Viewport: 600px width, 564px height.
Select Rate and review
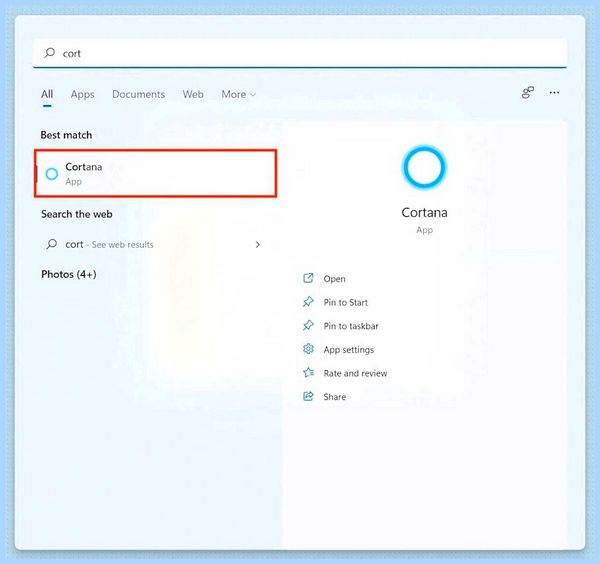coord(355,373)
